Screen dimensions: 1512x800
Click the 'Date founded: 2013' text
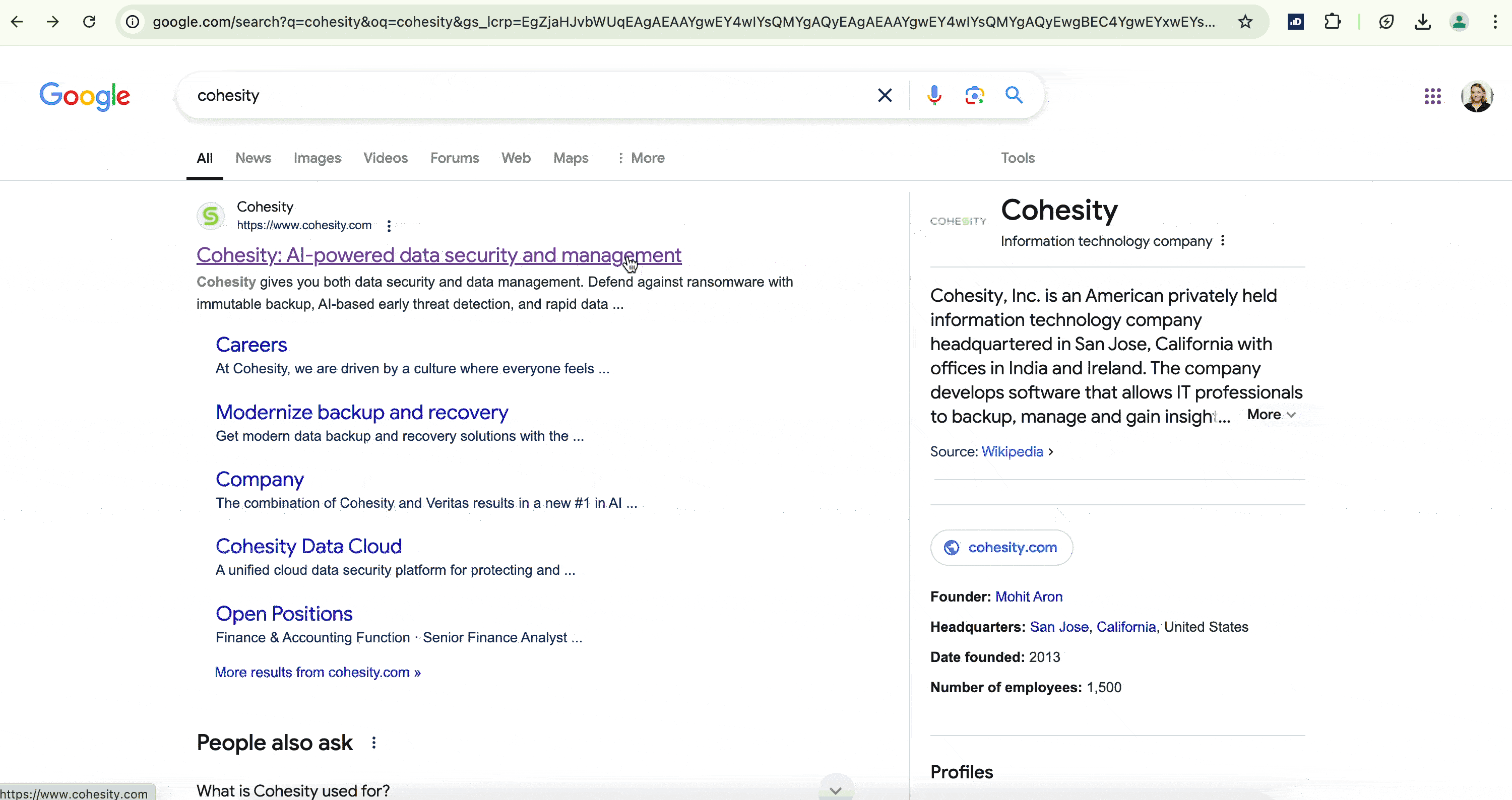pos(995,657)
